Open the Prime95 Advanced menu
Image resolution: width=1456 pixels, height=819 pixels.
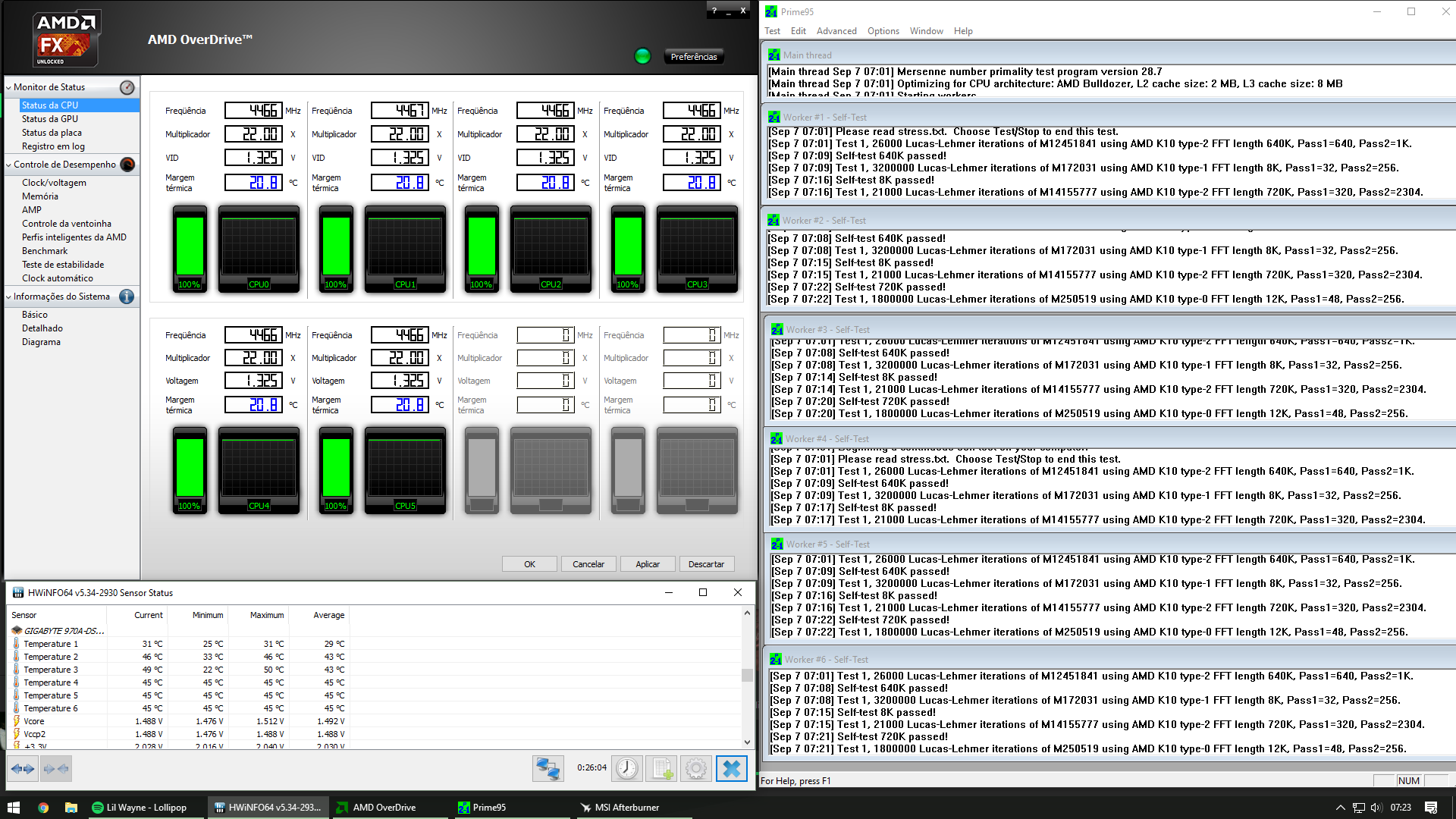click(x=836, y=31)
